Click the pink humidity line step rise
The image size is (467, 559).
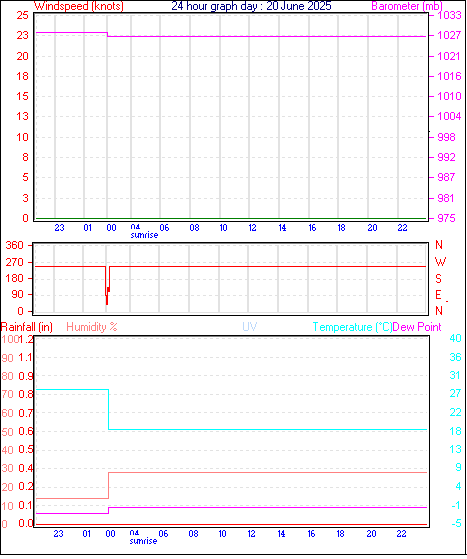[109, 486]
